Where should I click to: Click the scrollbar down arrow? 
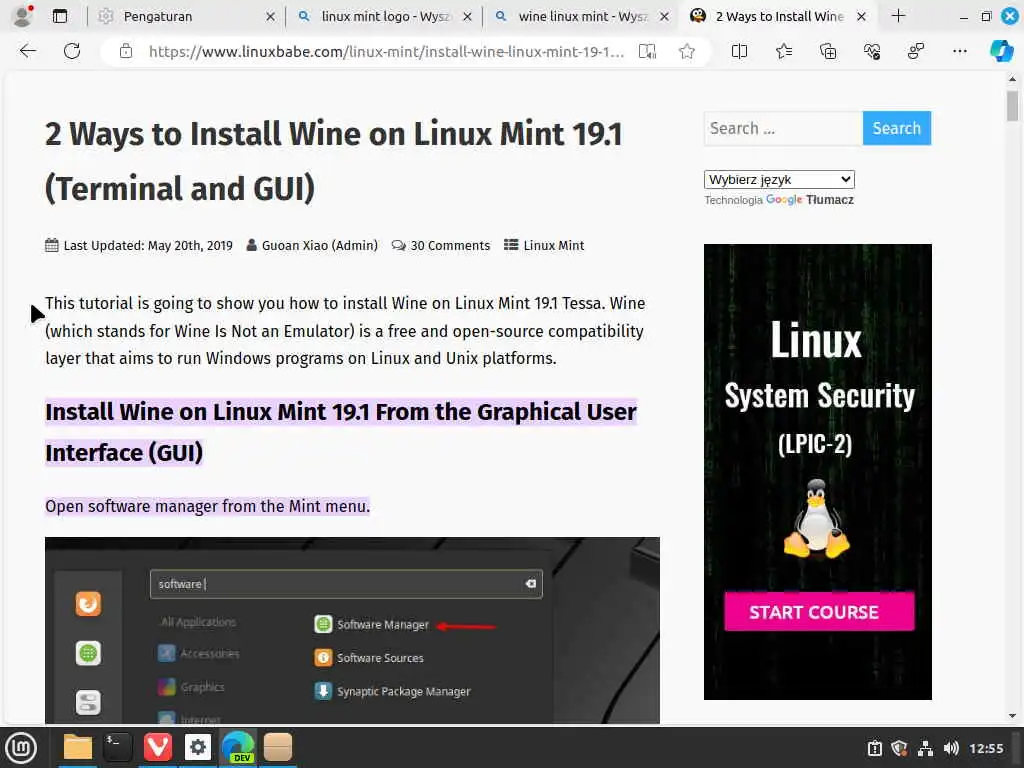(x=1012, y=716)
